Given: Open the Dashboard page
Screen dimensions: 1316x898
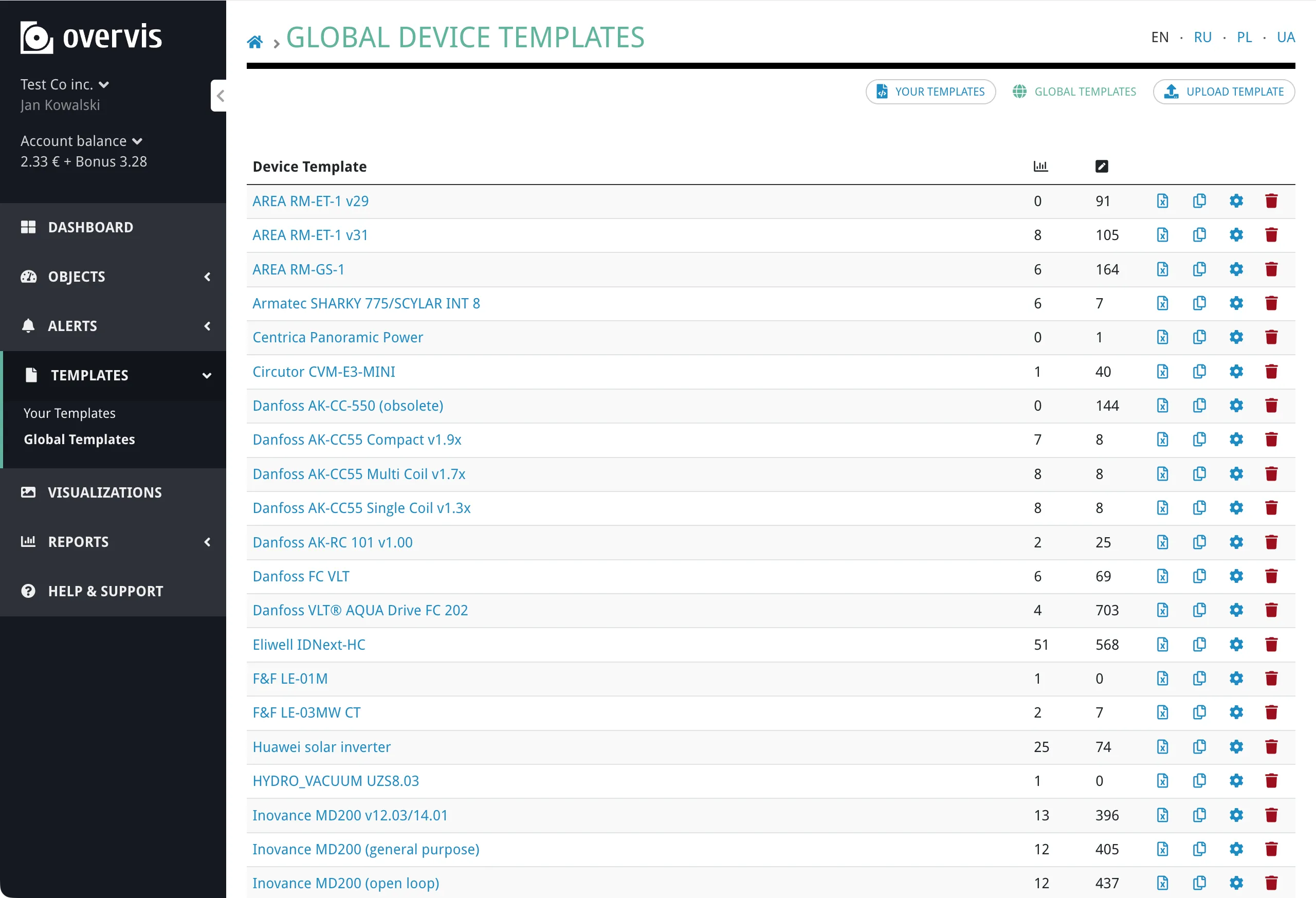Looking at the screenshot, I should coord(113,228).
